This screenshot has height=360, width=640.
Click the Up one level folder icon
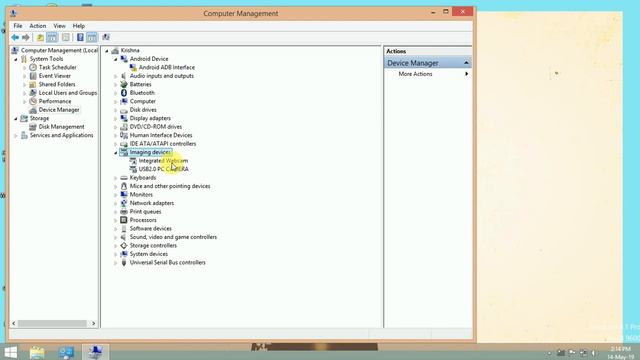[40, 38]
